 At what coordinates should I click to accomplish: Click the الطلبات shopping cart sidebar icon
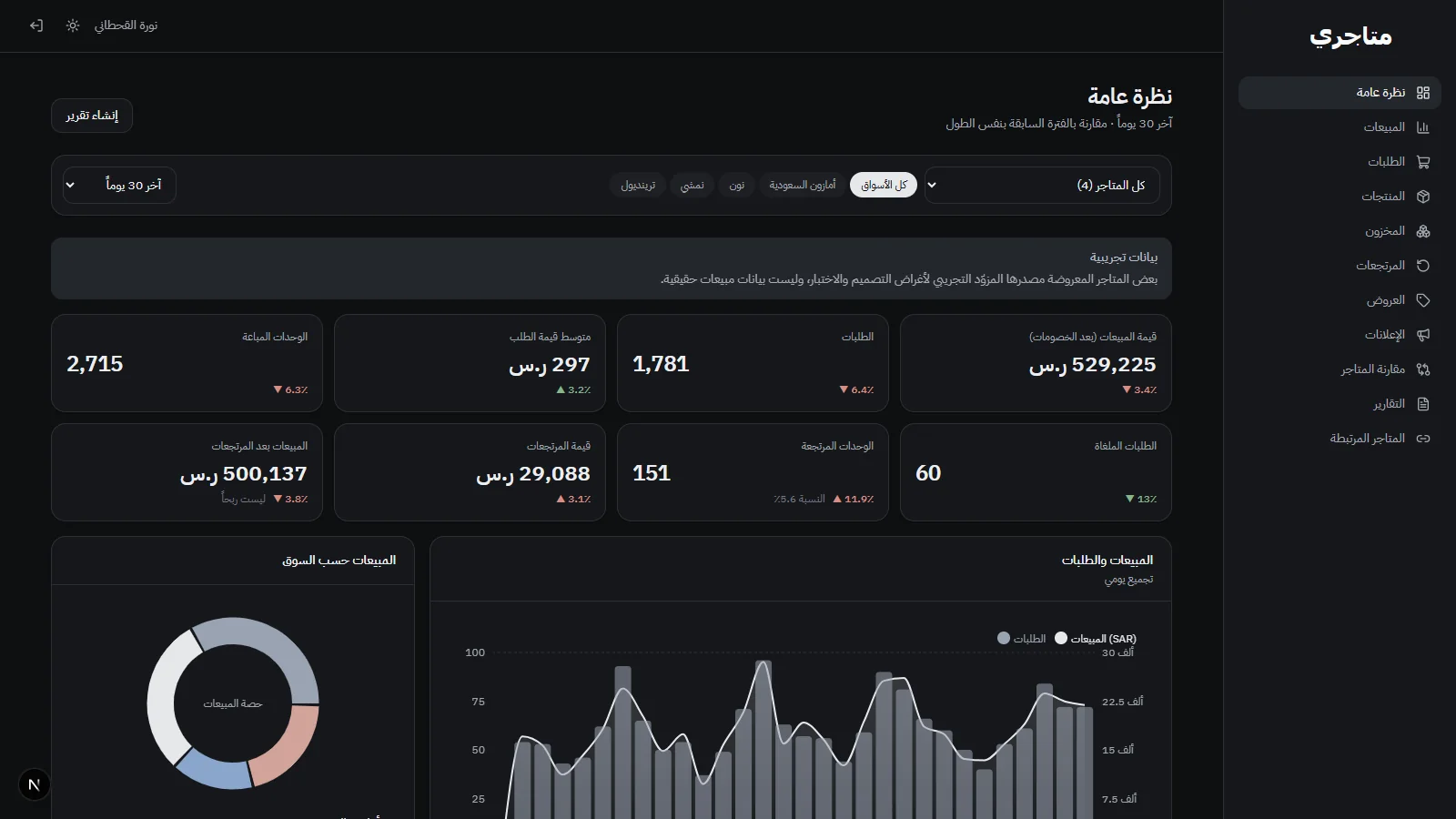click(x=1423, y=162)
